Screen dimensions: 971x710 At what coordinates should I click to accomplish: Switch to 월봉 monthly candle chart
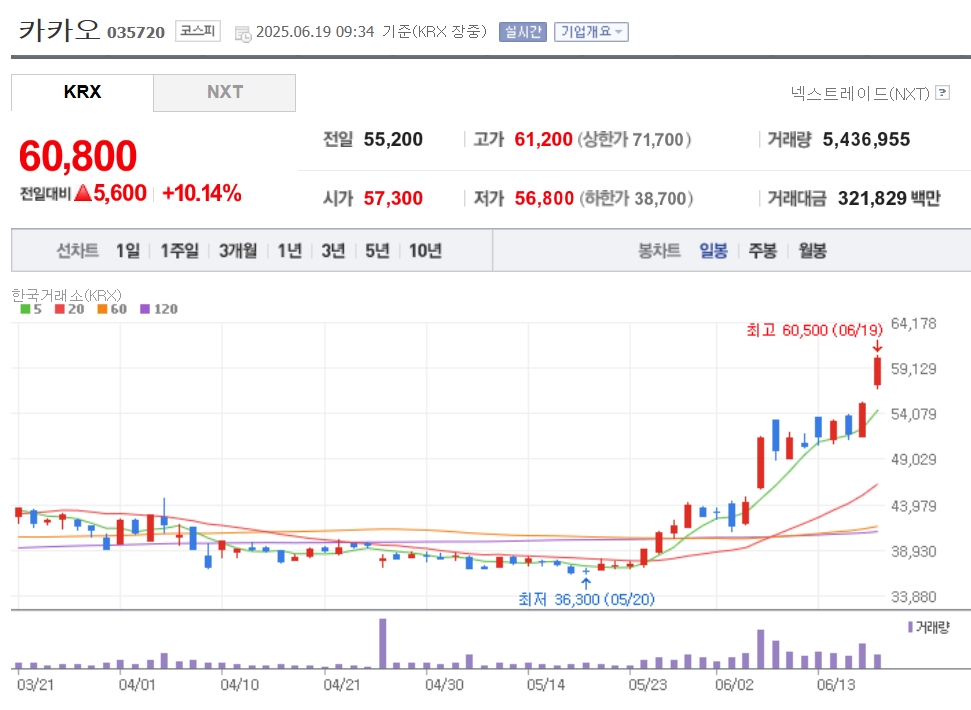(812, 251)
